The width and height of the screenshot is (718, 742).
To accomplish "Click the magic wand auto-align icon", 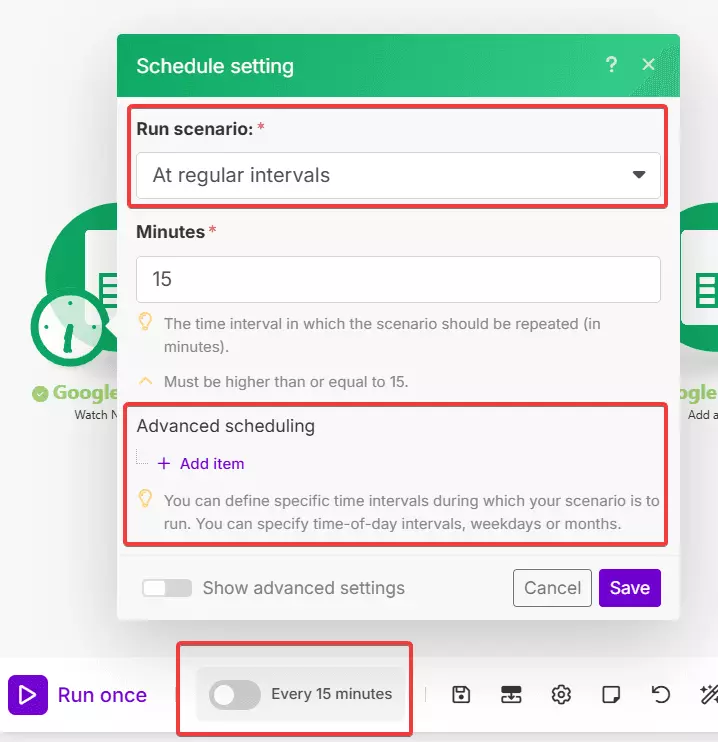I will [x=709, y=695].
